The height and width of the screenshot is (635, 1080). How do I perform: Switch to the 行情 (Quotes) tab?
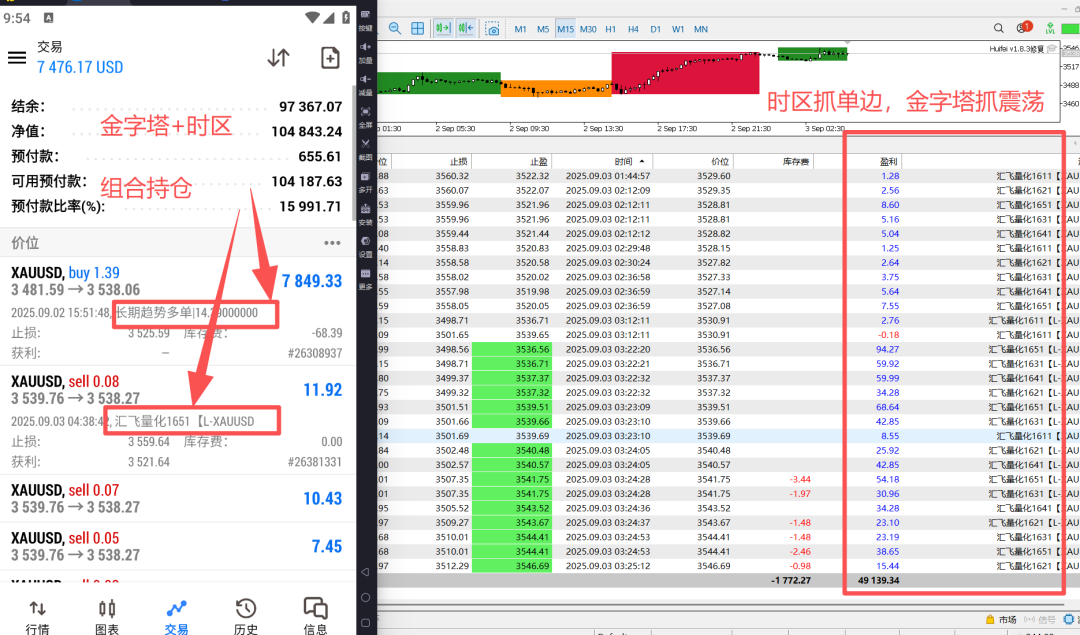(x=37, y=616)
